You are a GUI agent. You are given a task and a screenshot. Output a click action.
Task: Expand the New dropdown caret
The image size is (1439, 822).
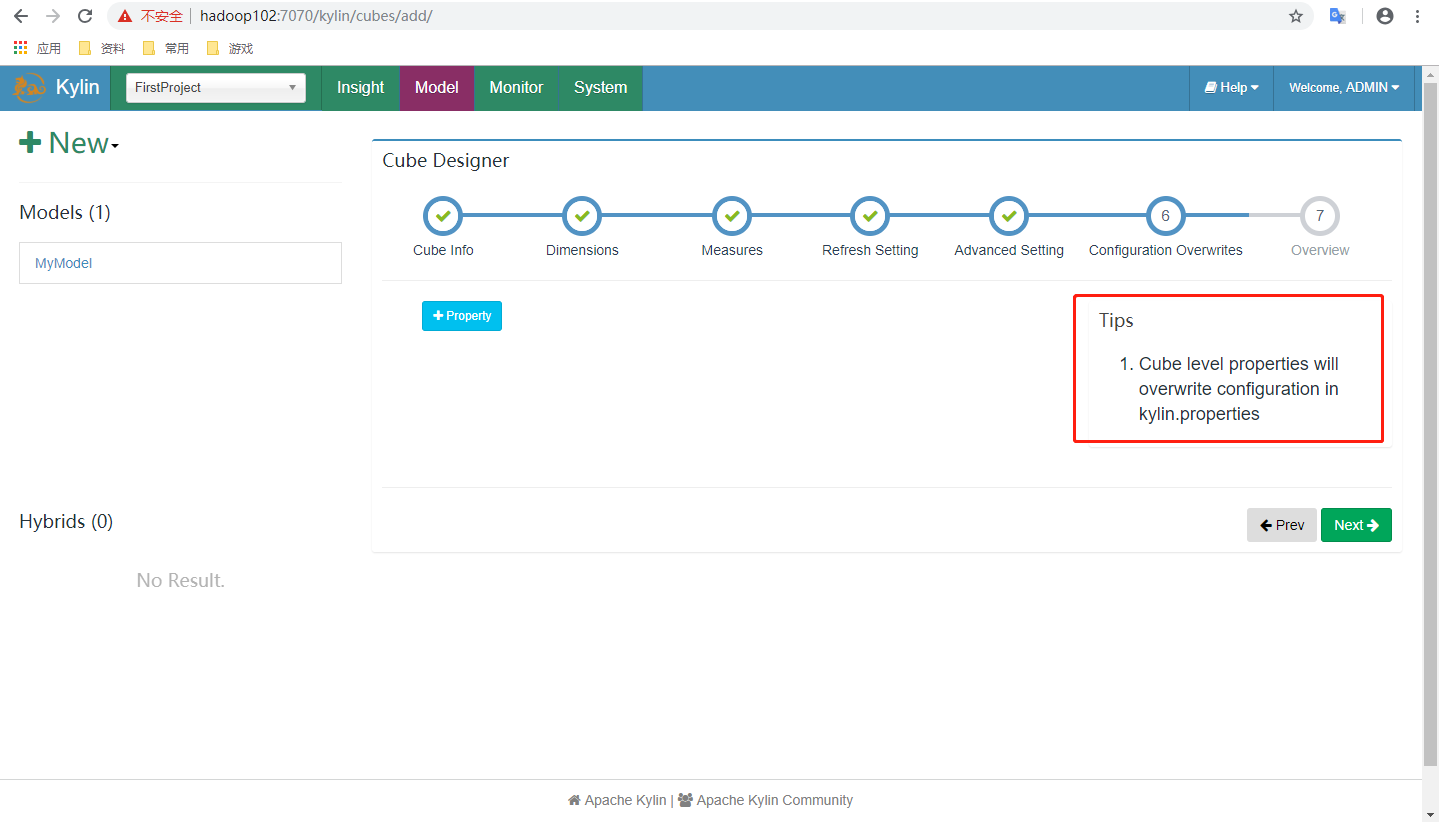click(115, 147)
